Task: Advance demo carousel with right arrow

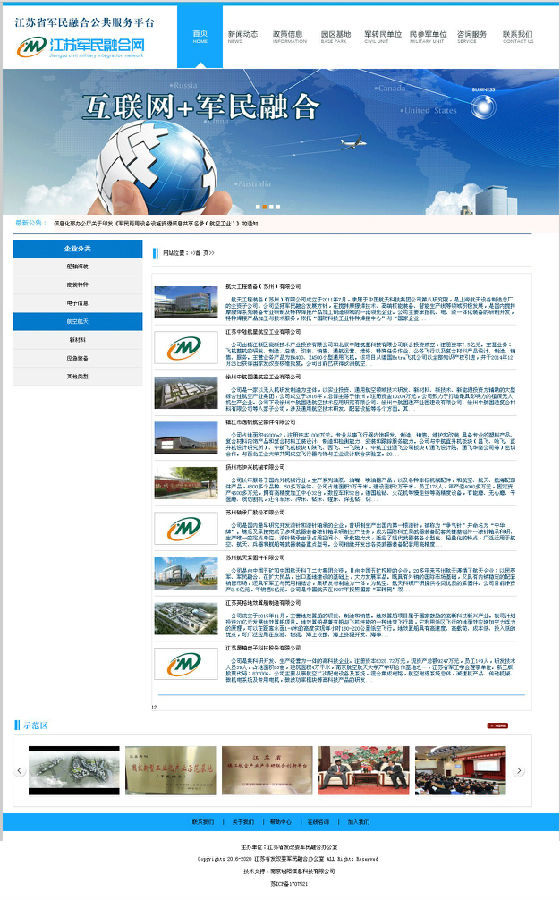Action: click(x=519, y=771)
